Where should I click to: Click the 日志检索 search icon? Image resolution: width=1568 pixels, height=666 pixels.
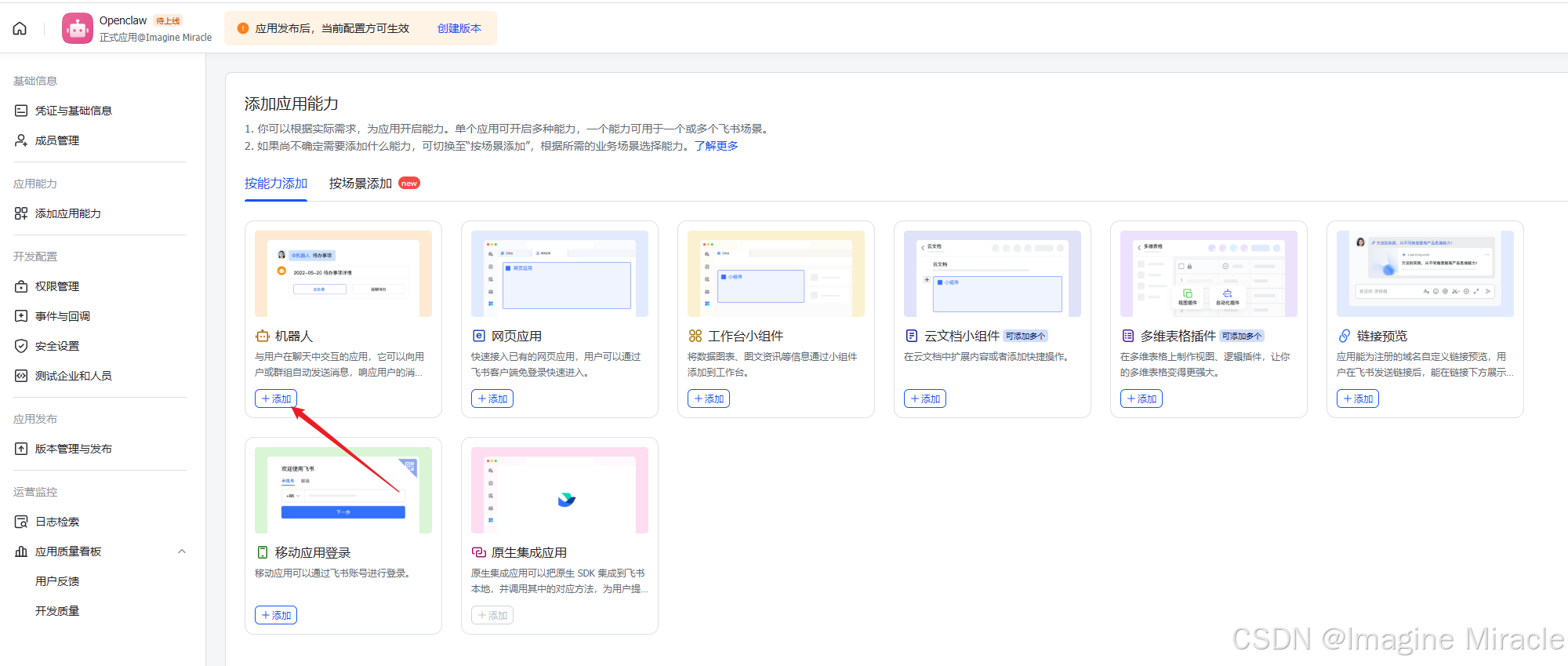[x=21, y=522]
